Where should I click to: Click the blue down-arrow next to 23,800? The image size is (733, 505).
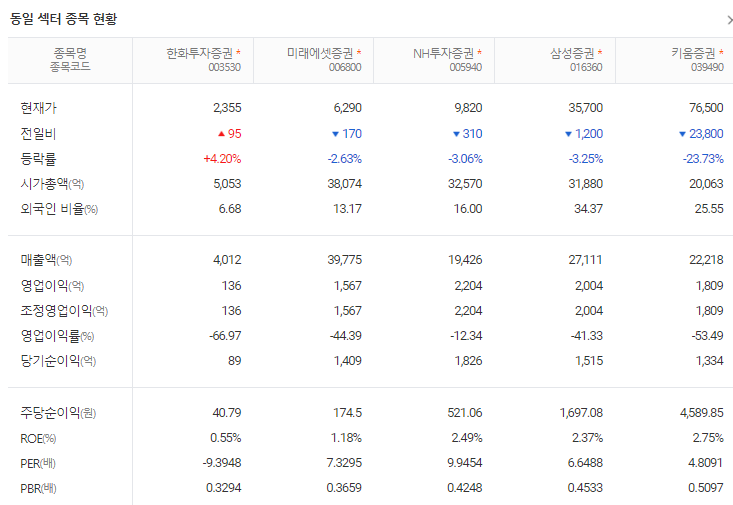coord(683,134)
